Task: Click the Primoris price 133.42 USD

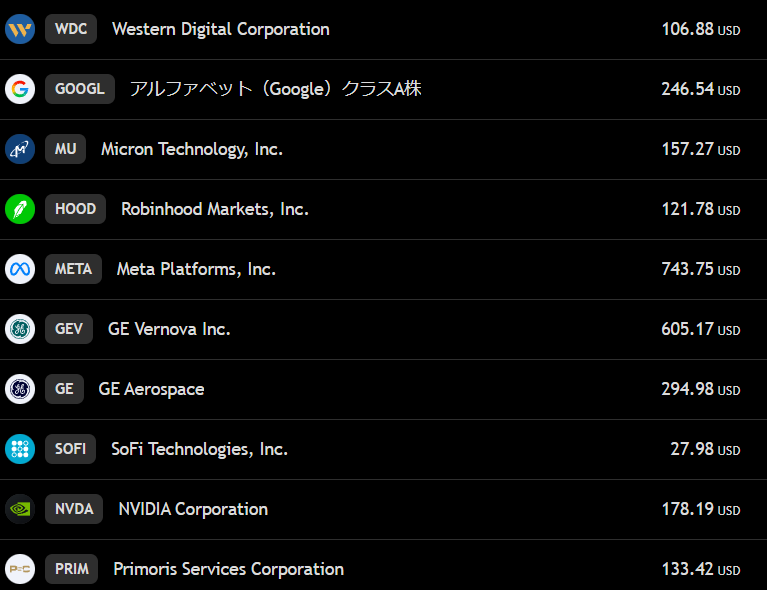Action: coord(700,569)
